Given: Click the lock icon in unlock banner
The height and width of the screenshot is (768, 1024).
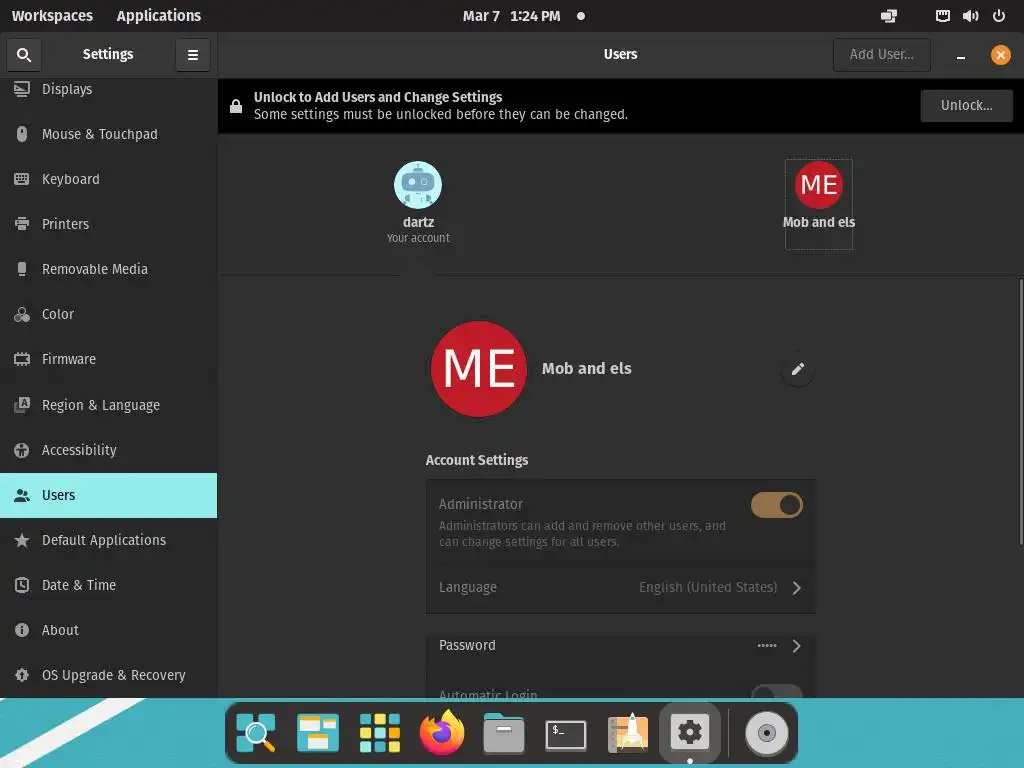Looking at the screenshot, I should click(x=236, y=106).
